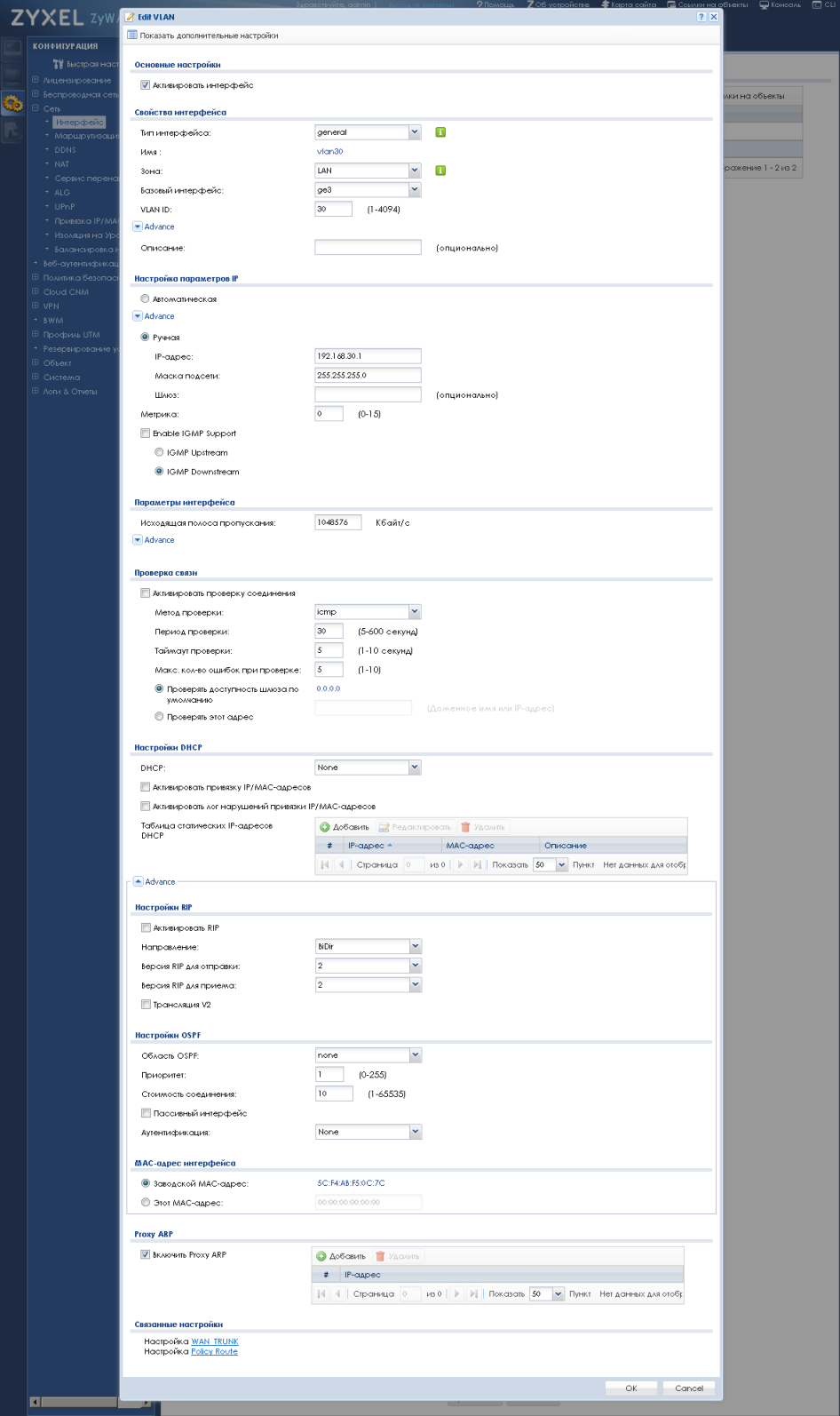Click the Удалить trash icon in Proxy ARP table
Viewport: 840px width, 1416px height.
pyautogui.click(x=380, y=1256)
